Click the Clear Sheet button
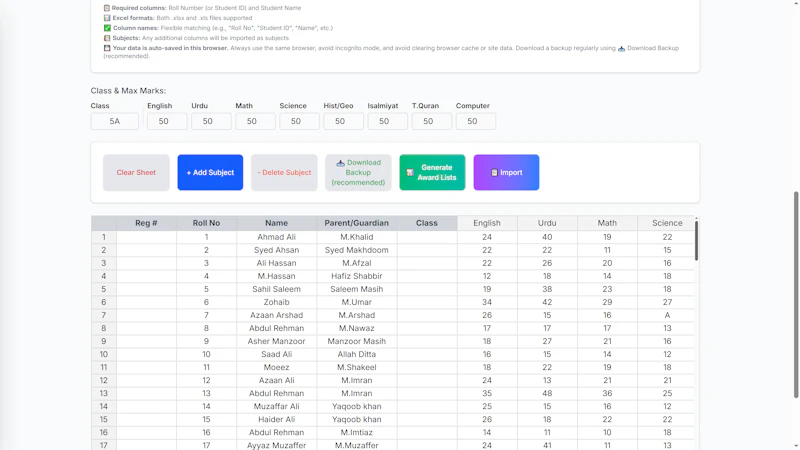Viewport: 800px width, 450px height. [136, 172]
